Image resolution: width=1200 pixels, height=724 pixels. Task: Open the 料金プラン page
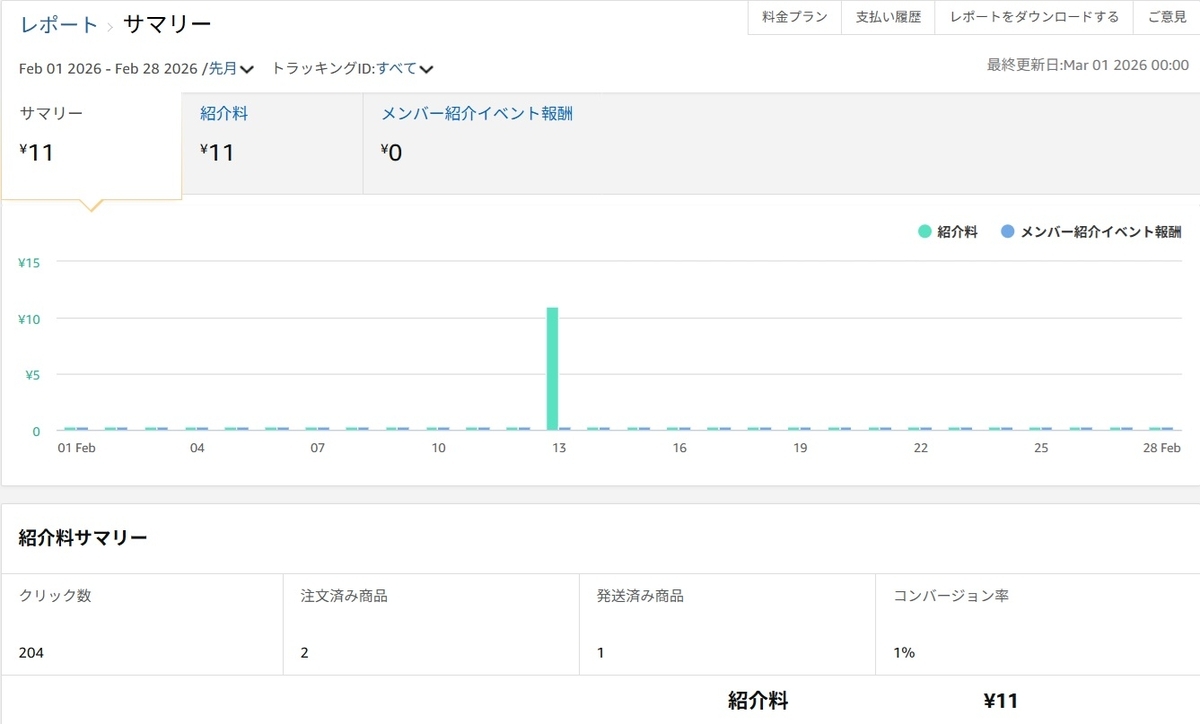(795, 18)
